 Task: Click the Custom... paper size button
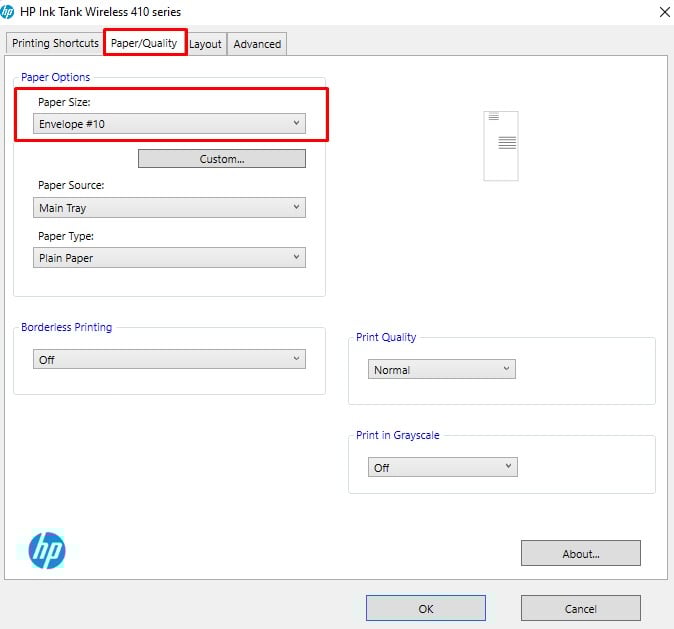click(222, 159)
